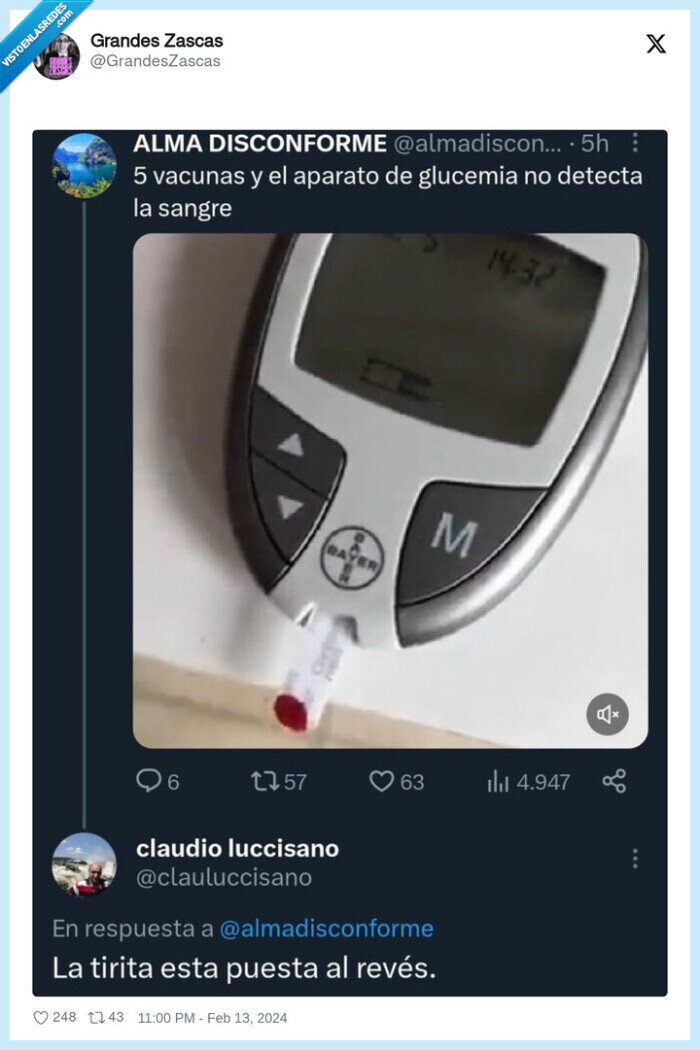Open analytics via the 4.947 views icon
Image resolution: width=700 pixels, height=1050 pixels.
[x=497, y=784]
